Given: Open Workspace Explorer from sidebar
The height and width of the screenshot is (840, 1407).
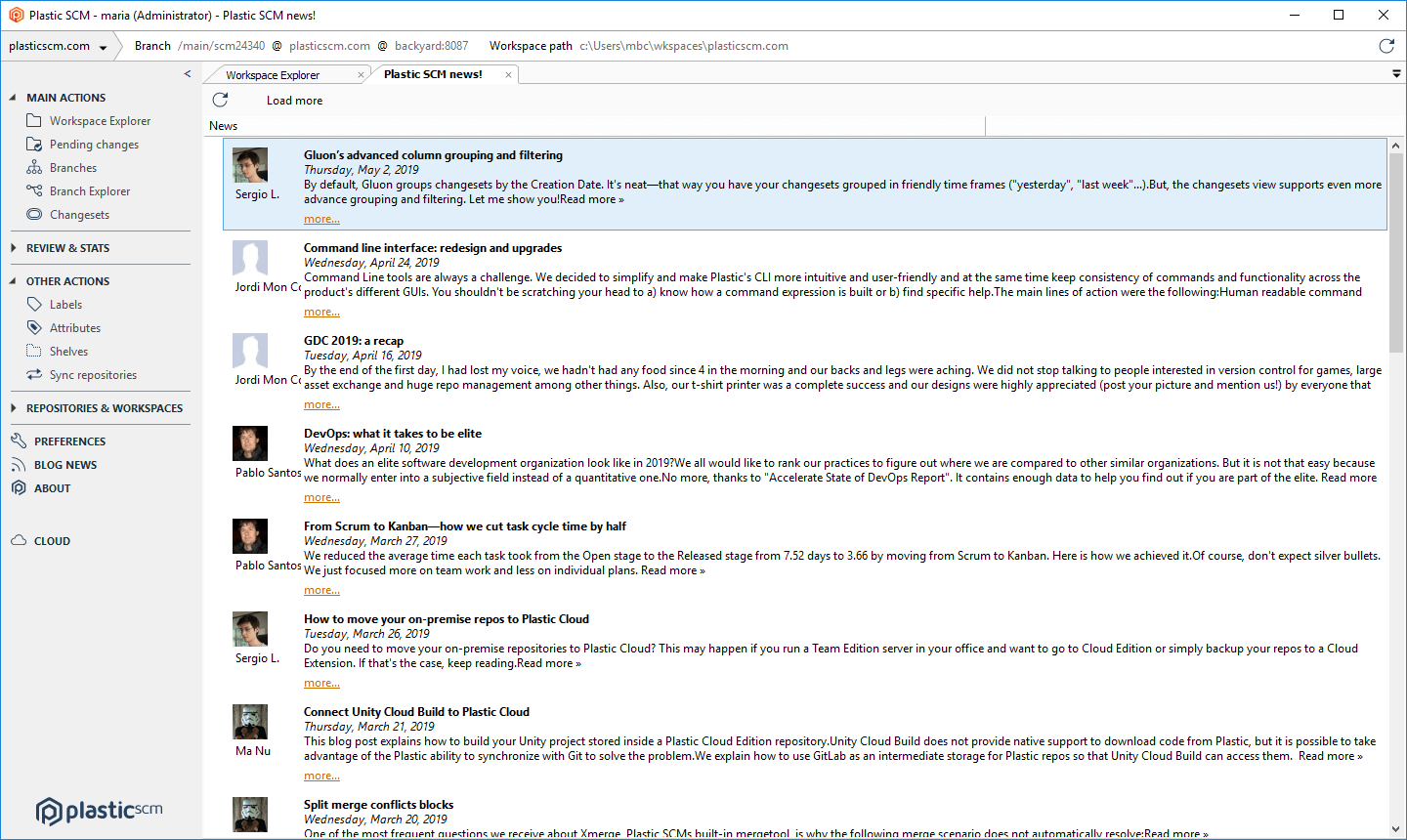Looking at the screenshot, I should pos(100,121).
